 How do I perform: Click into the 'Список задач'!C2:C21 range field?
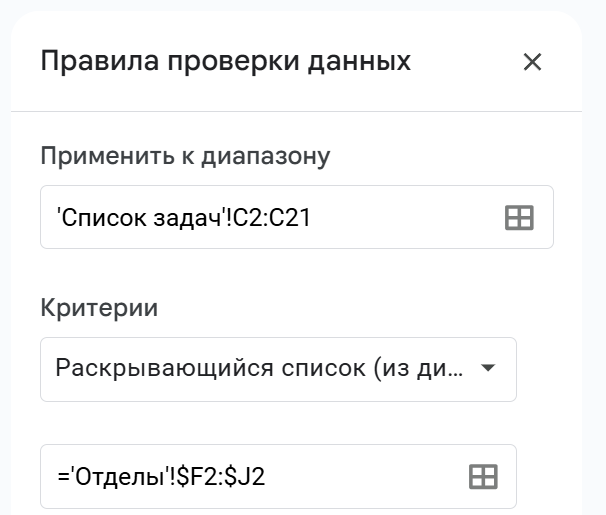coord(297,217)
